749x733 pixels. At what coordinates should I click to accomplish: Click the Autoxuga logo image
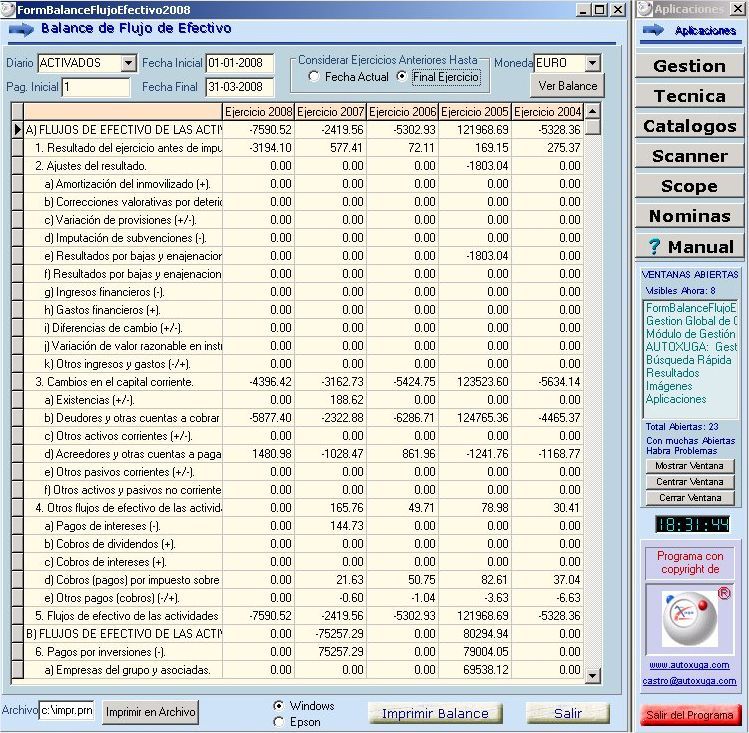(x=690, y=619)
